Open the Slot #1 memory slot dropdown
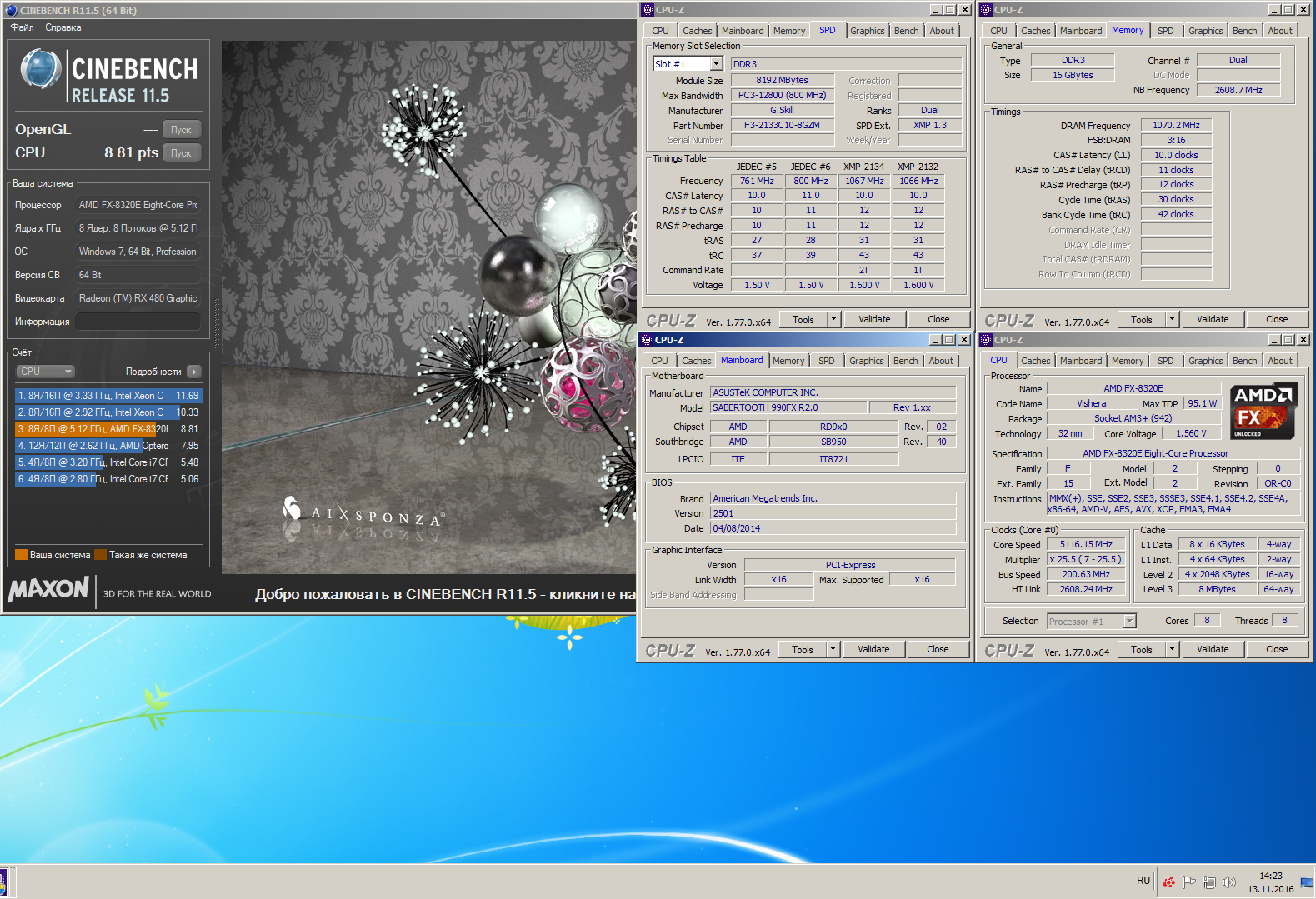Screen dimensions: 1316x899 point(716,64)
